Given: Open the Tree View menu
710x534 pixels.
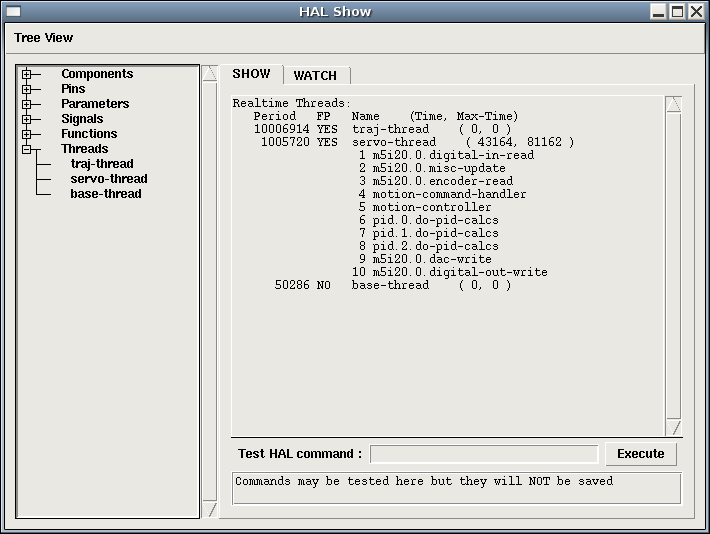Looking at the screenshot, I should coord(44,38).
